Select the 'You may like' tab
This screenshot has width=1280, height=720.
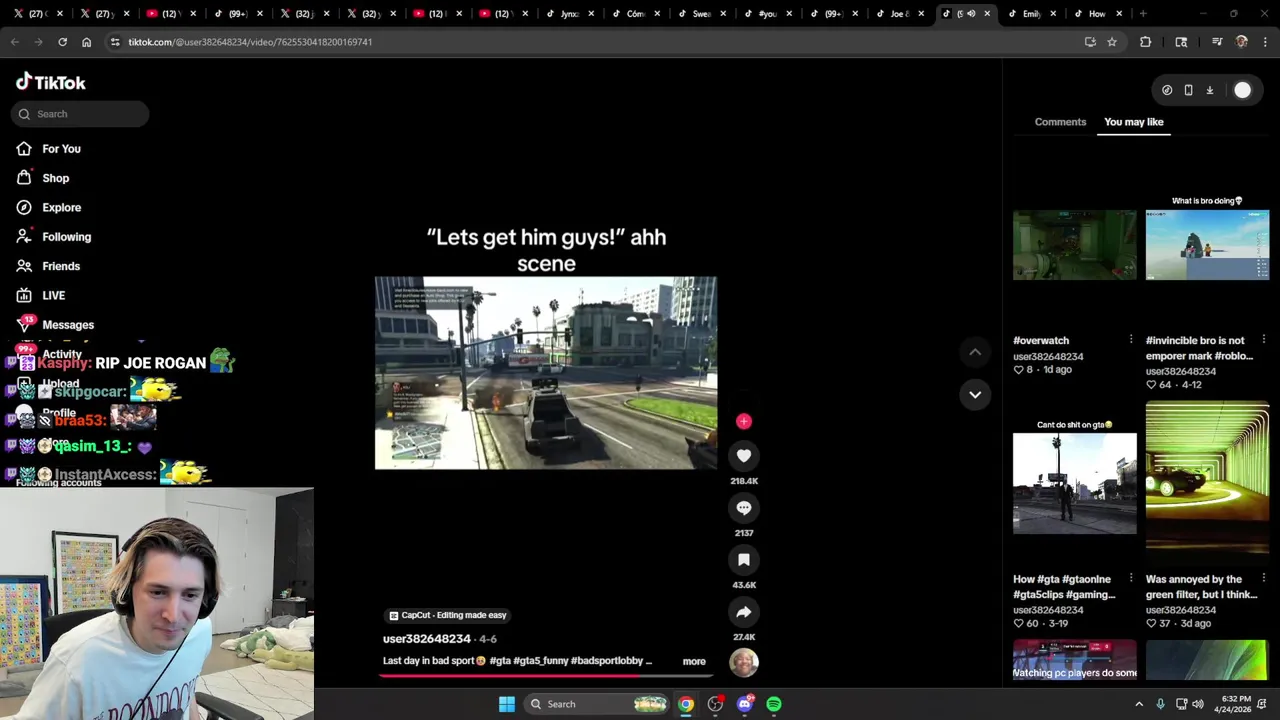[x=1134, y=122]
